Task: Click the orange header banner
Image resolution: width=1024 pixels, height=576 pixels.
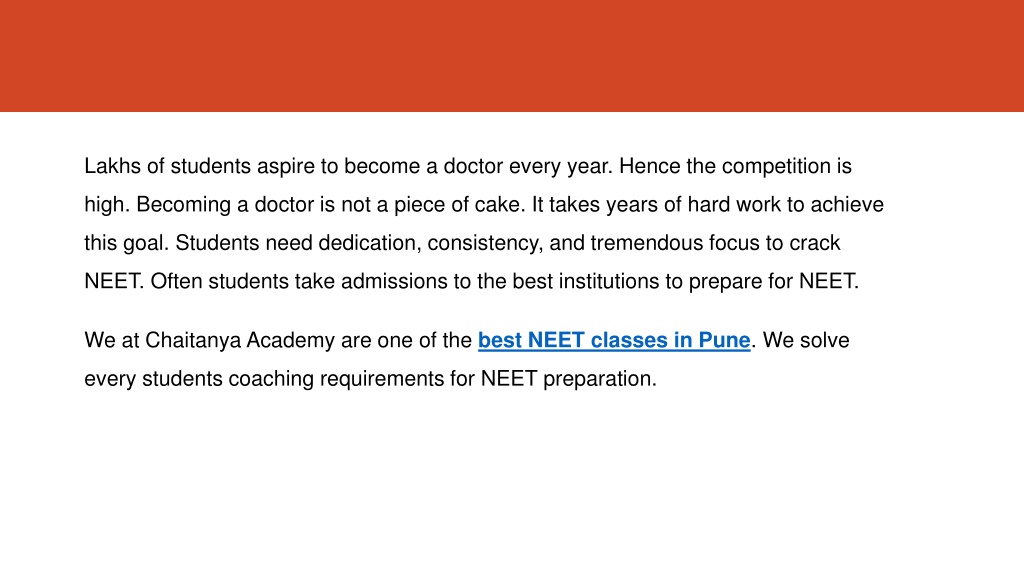Action: click(x=512, y=56)
